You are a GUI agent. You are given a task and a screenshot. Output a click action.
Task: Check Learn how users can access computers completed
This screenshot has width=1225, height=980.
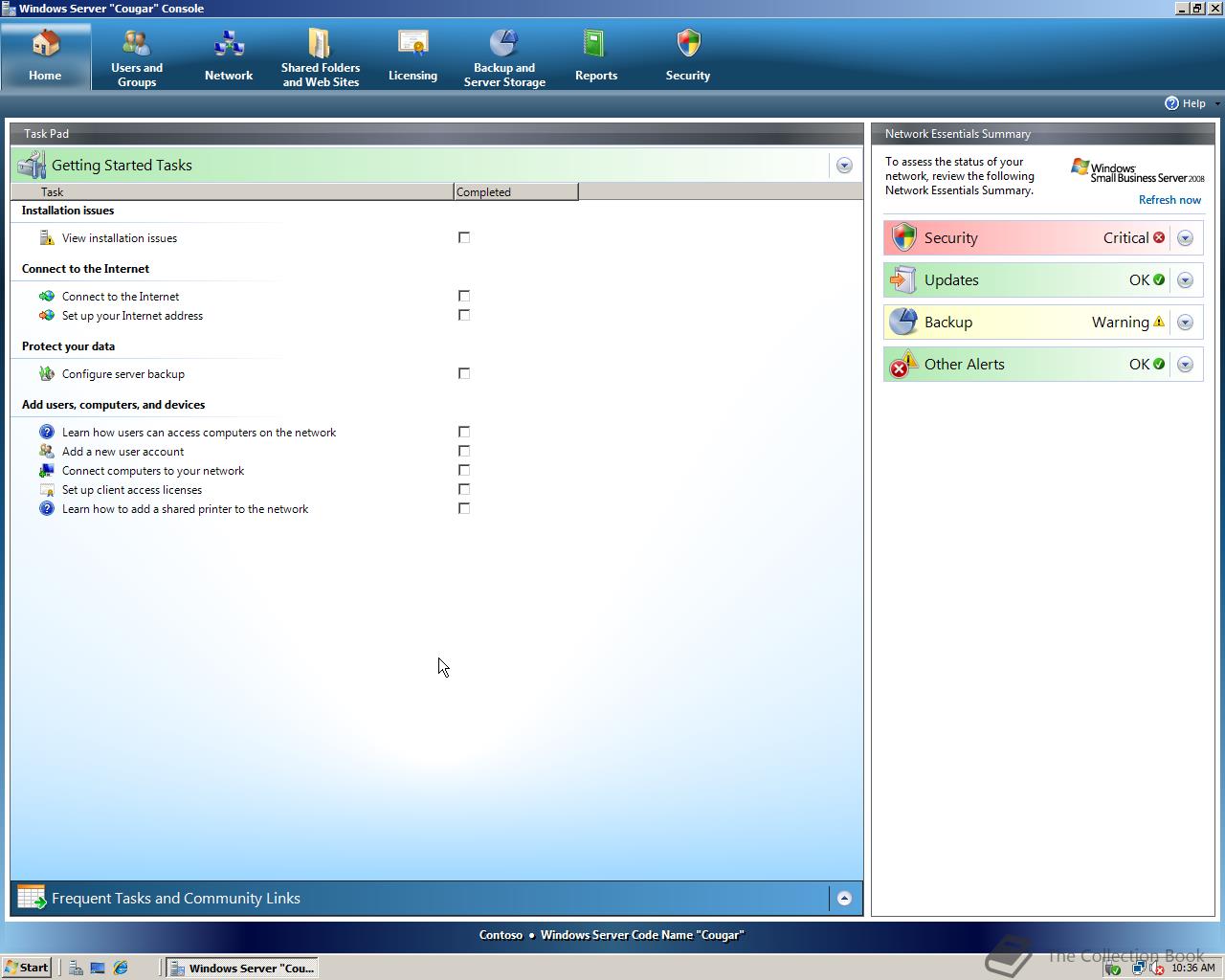pyautogui.click(x=464, y=432)
